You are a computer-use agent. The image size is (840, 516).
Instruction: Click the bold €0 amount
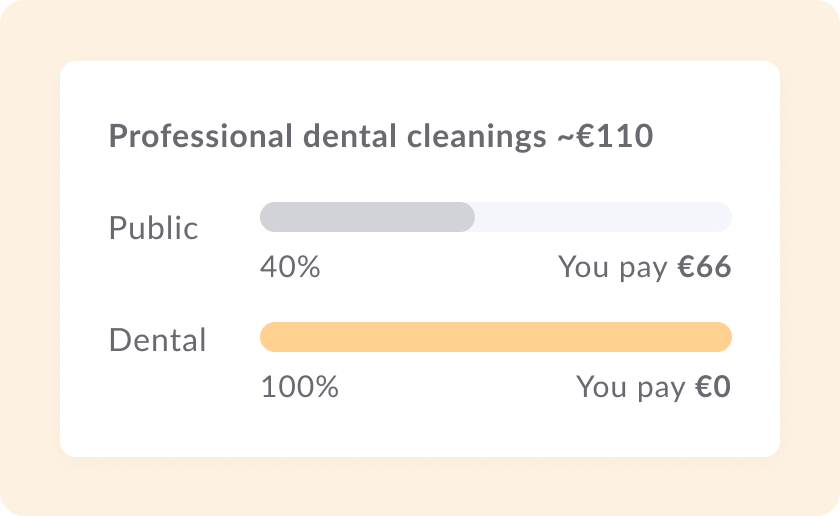[x=713, y=387]
